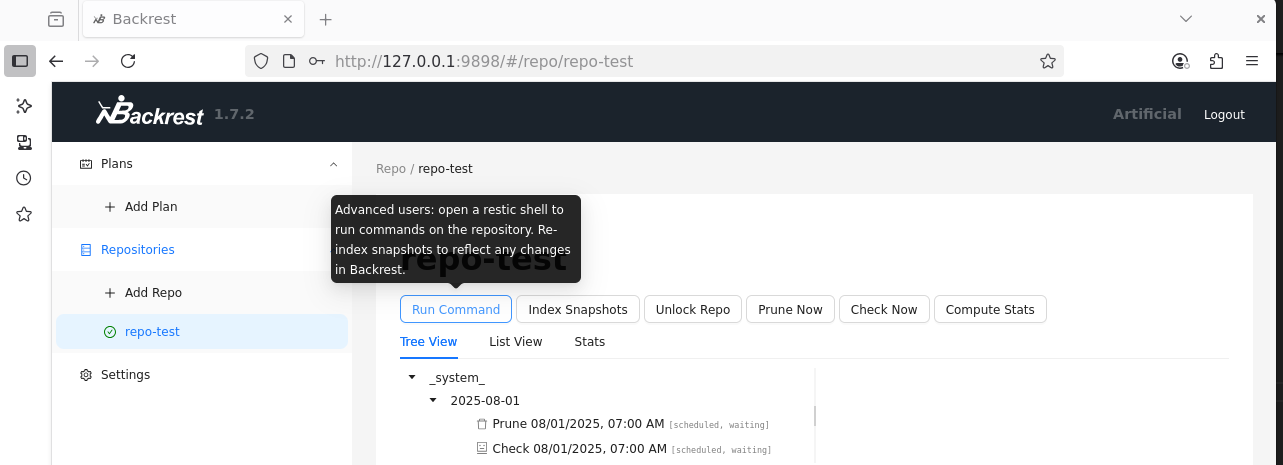
Task: Open the Firefox sidebar toggle icon
Action: (x=20, y=61)
